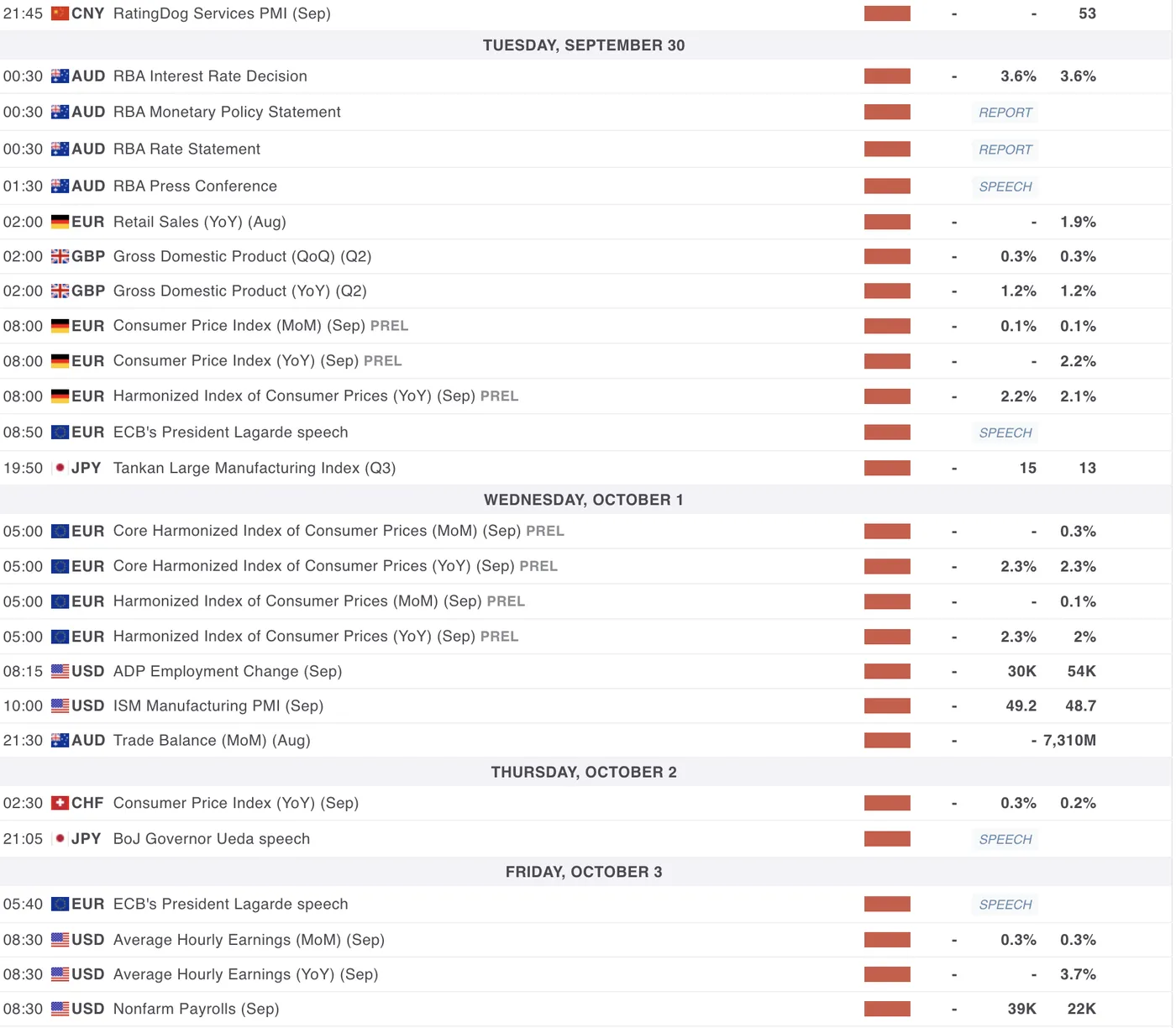1176x1028 pixels.
Task: Click red impact bar for CHF Consumer Price Index
Action: point(887,804)
